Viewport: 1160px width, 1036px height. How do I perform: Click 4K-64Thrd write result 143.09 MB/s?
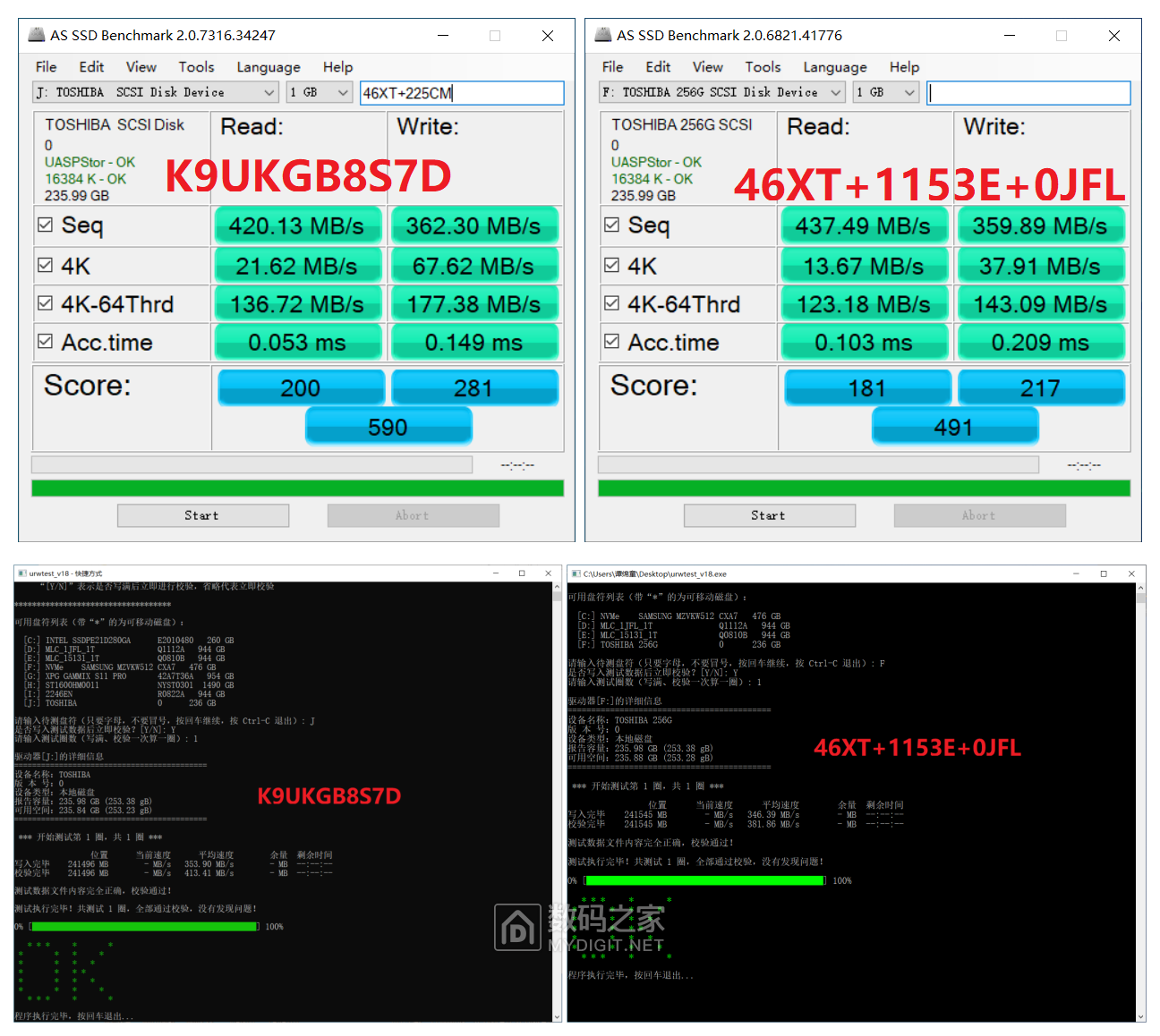1041,304
